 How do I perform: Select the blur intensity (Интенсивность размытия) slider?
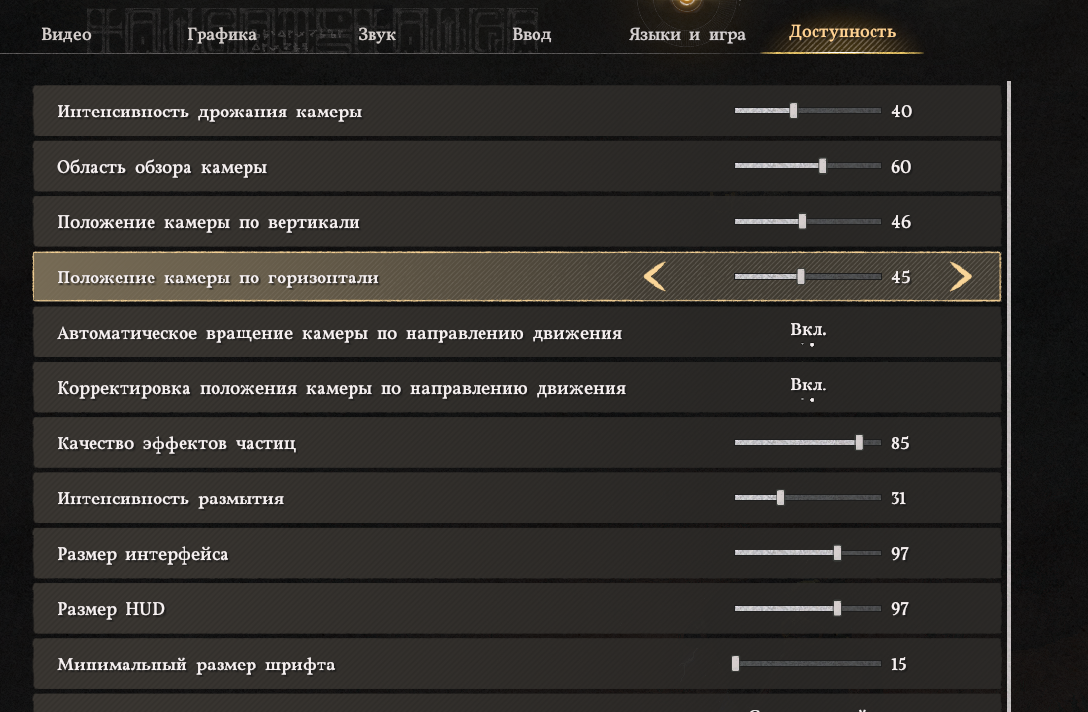coord(780,497)
